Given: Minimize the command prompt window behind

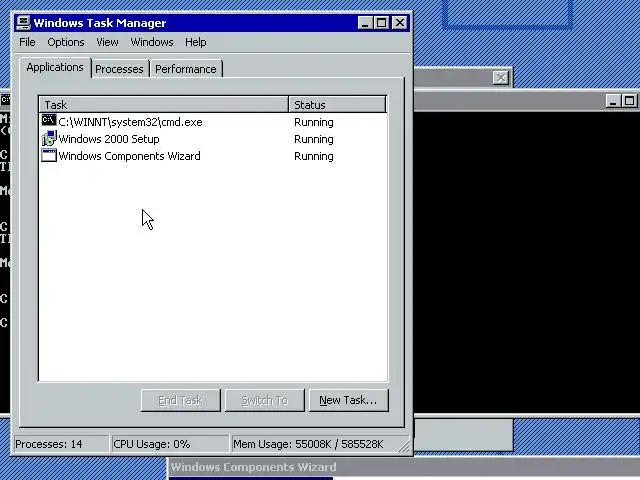Looking at the screenshot, I should tap(613, 101).
